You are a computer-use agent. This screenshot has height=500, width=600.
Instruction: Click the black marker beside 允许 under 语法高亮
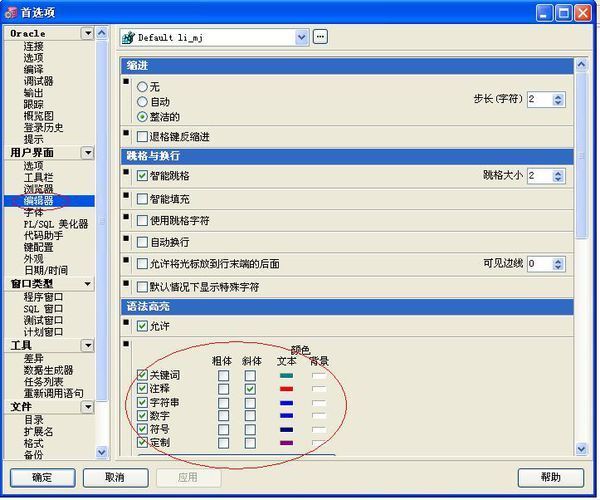[127, 322]
